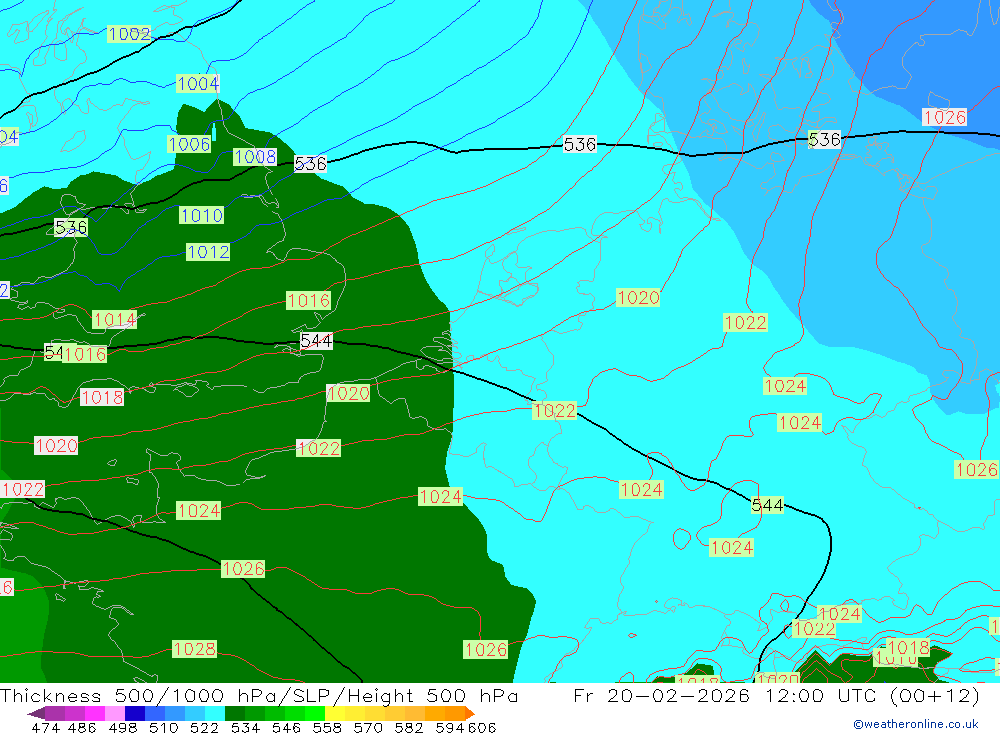1000x733 pixels.
Task: Click legend value 546
Action: click(x=286, y=727)
